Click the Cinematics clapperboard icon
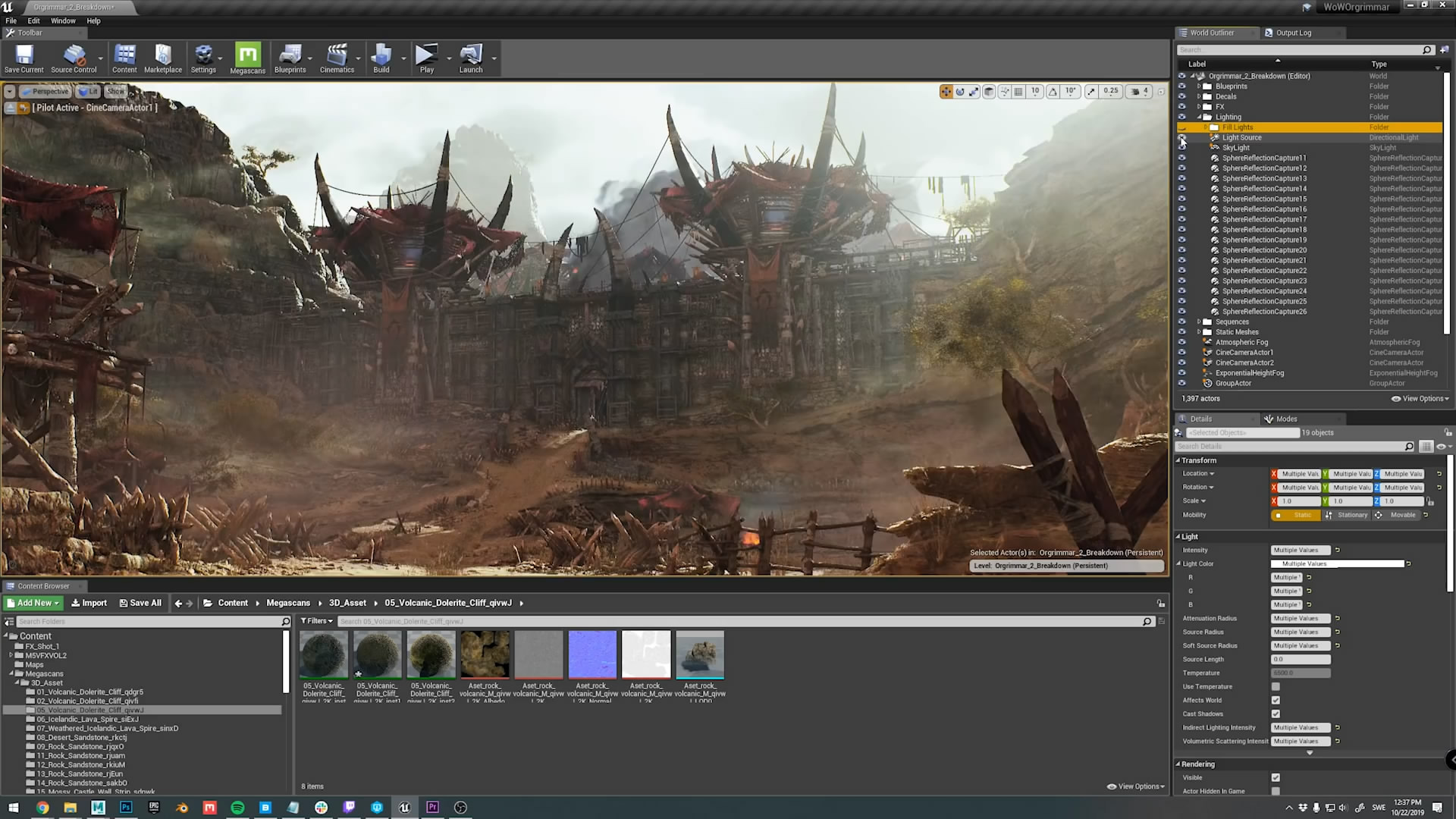 [337, 55]
